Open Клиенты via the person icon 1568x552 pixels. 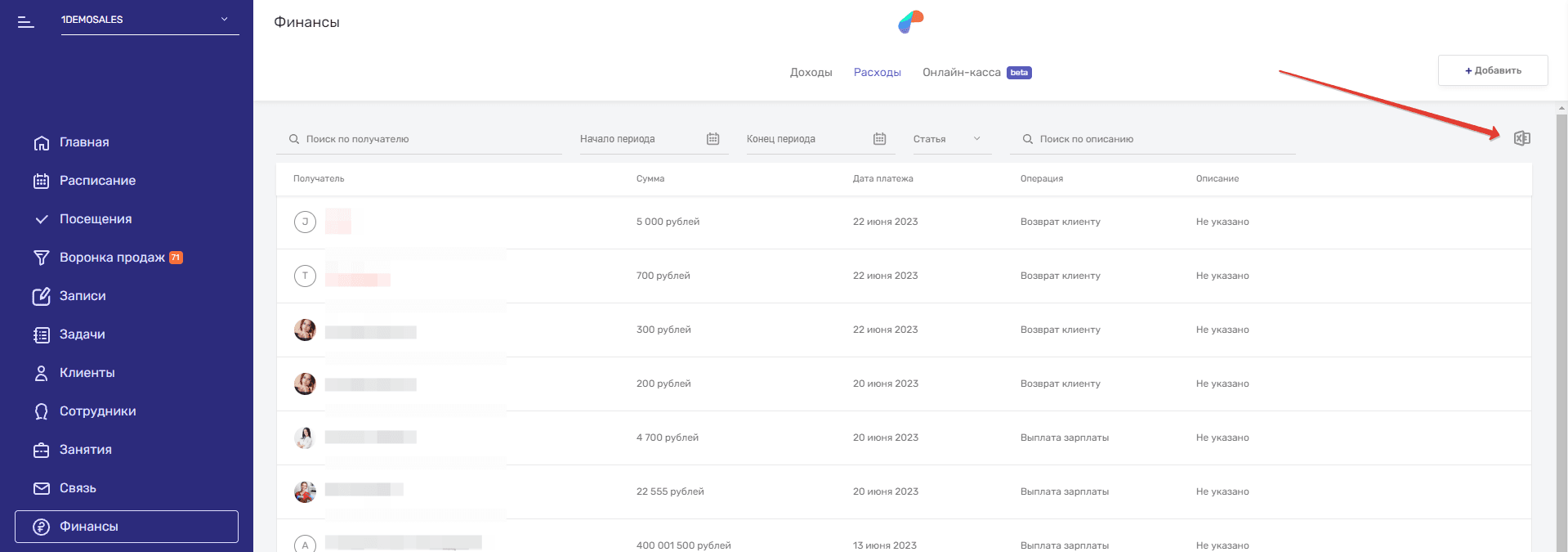pos(41,373)
